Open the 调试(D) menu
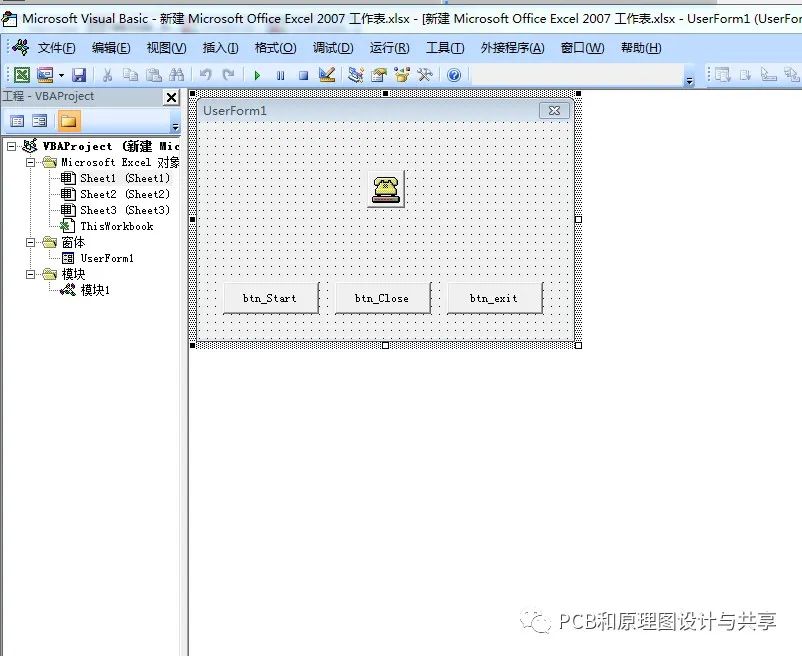 pyautogui.click(x=333, y=48)
